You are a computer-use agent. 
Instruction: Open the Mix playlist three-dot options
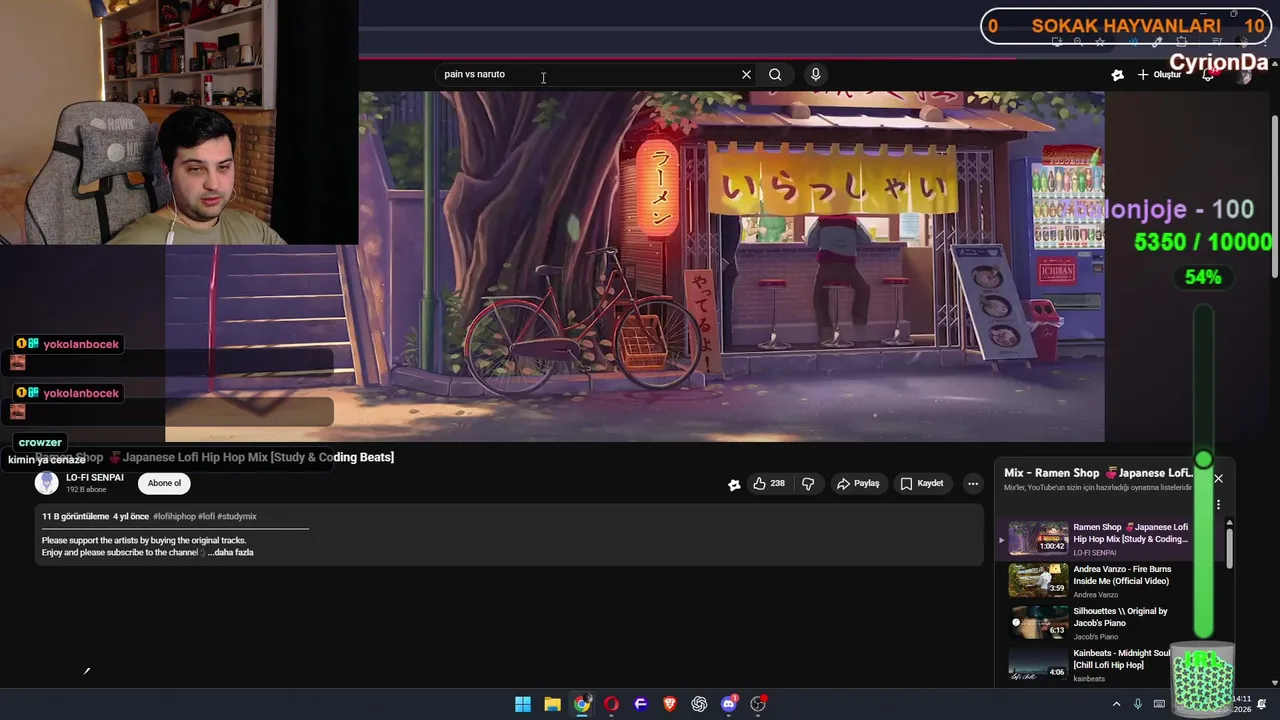coord(1218,504)
